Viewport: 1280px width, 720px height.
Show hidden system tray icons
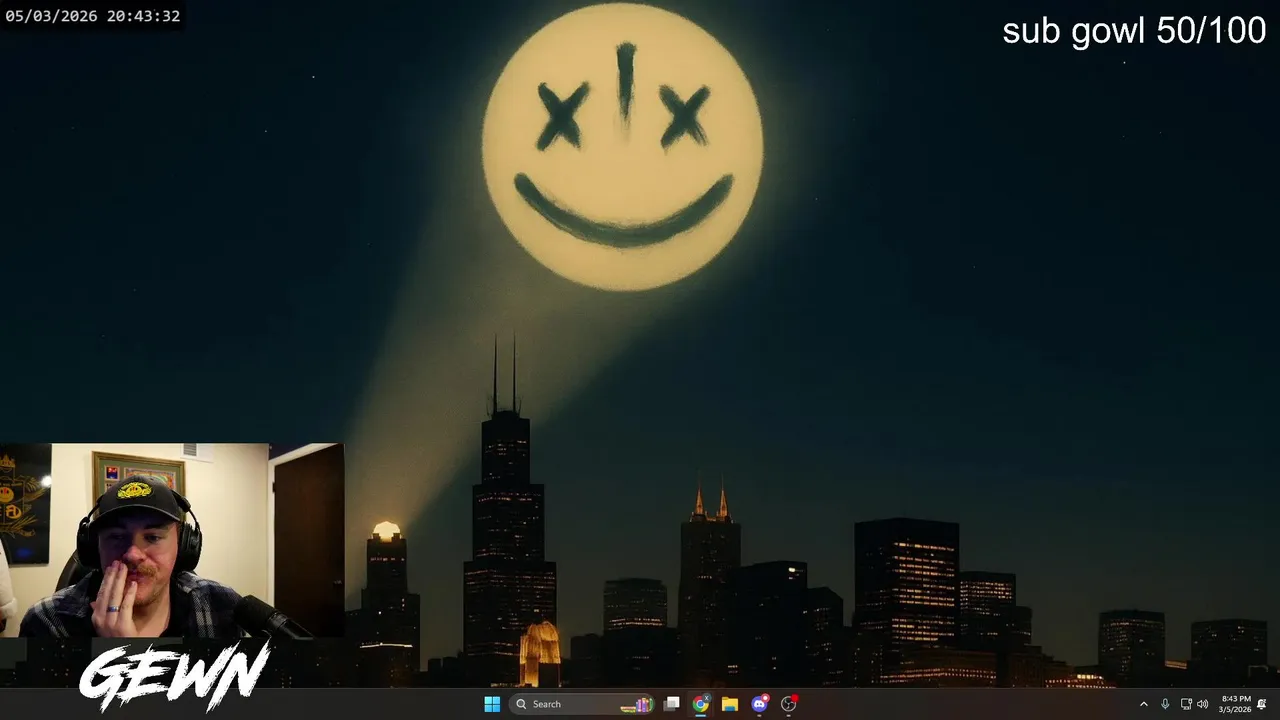click(x=1144, y=704)
